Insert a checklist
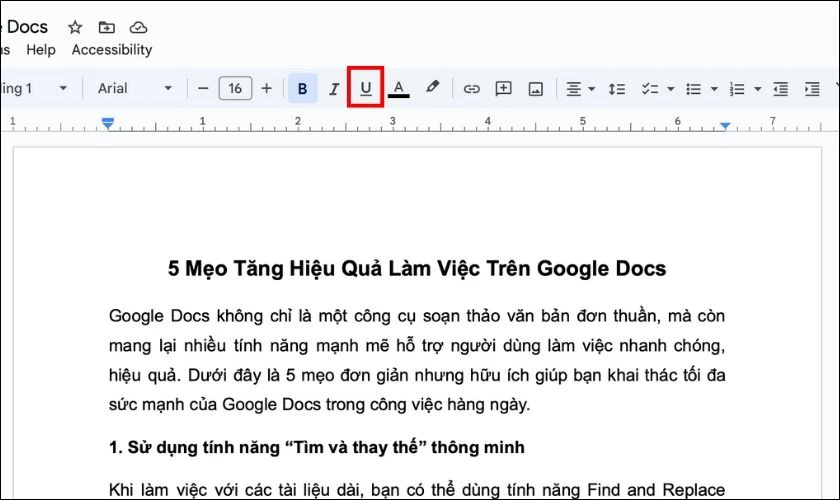The height and width of the screenshot is (500, 840). (x=650, y=89)
